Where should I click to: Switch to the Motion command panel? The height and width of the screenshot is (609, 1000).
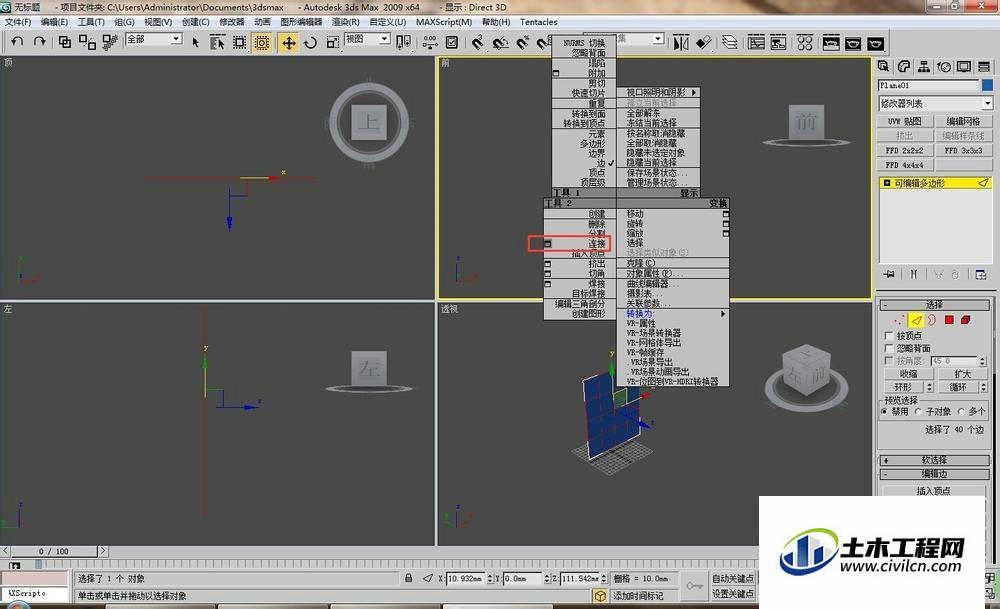(944, 67)
